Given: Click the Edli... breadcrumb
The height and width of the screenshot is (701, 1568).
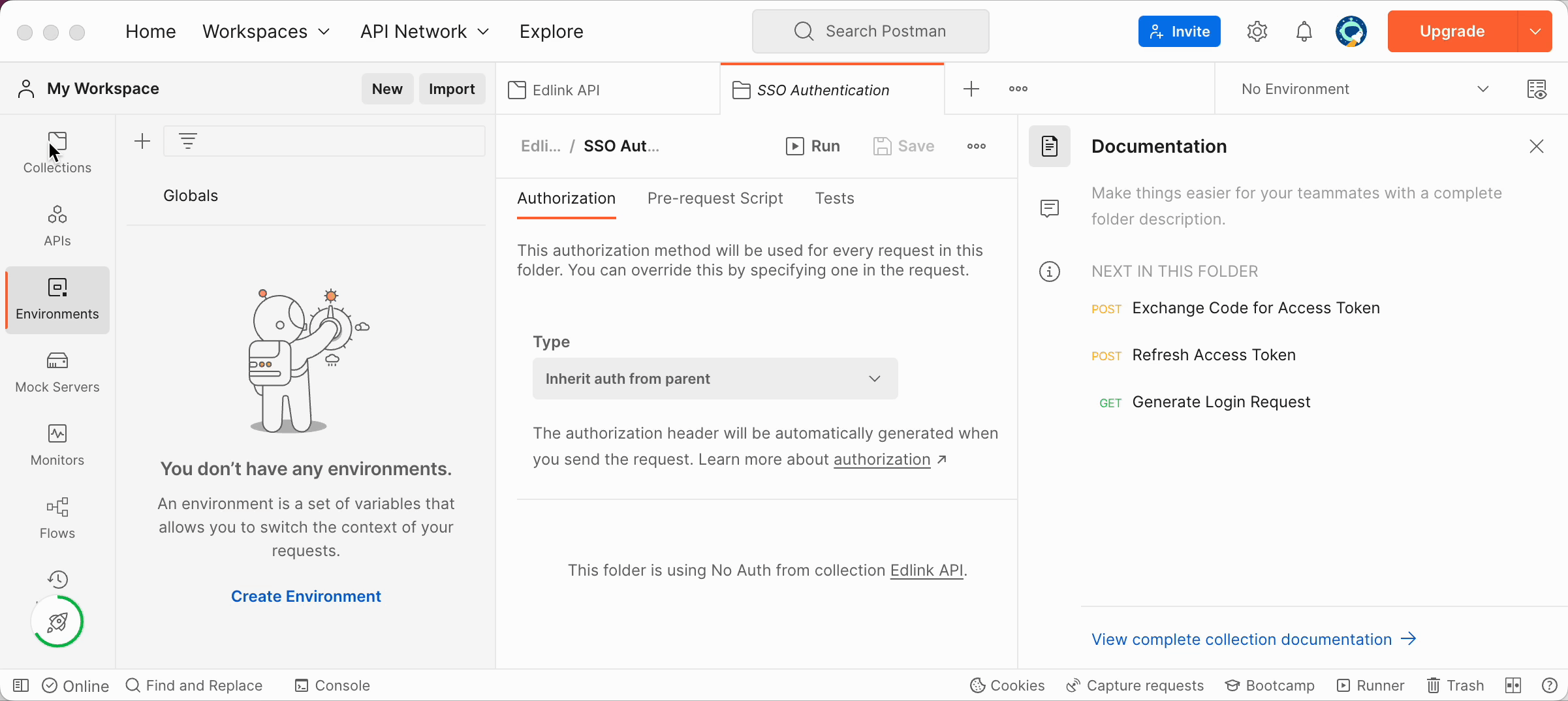Looking at the screenshot, I should [x=541, y=146].
